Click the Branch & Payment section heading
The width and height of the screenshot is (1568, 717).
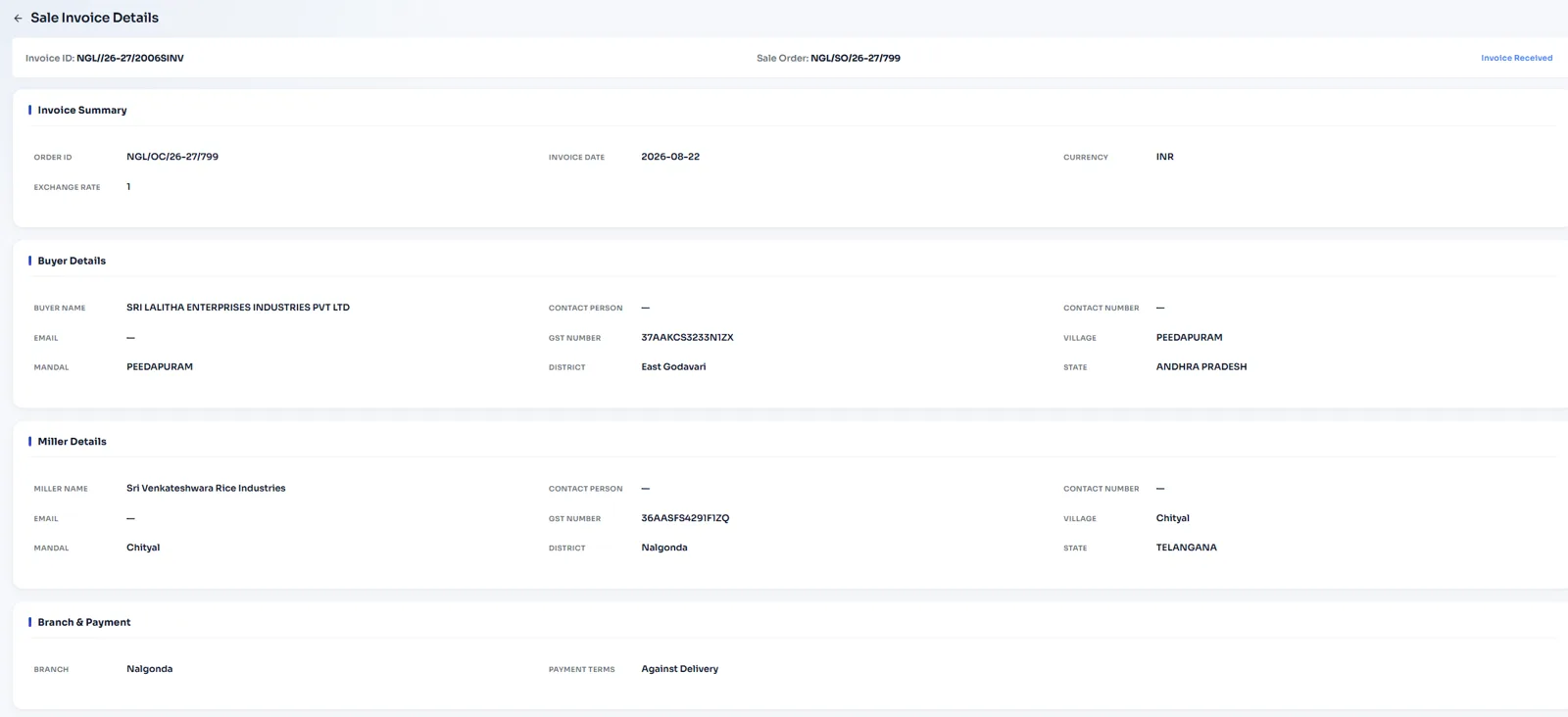(x=84, y=622)
